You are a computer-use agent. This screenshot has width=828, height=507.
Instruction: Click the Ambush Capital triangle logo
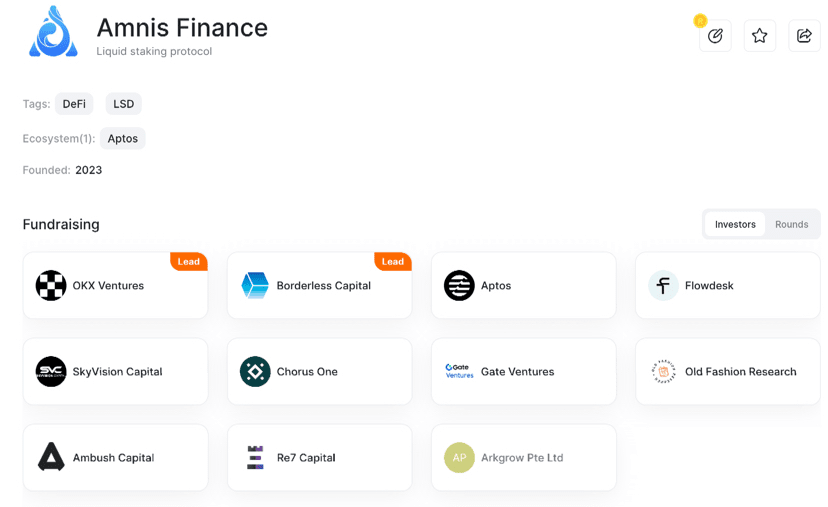pos(51,457)
